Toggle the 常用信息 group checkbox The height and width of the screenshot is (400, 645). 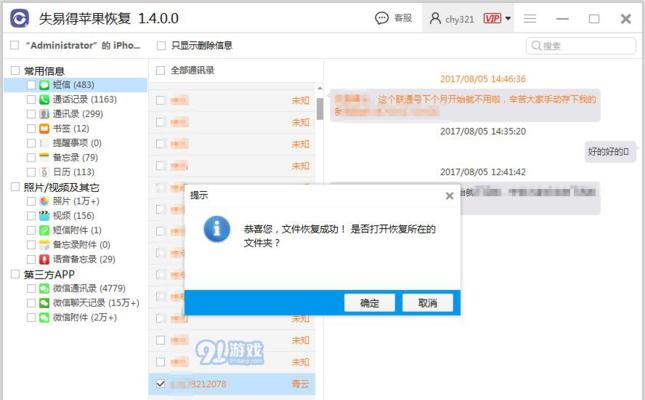[x=15, y=70]
